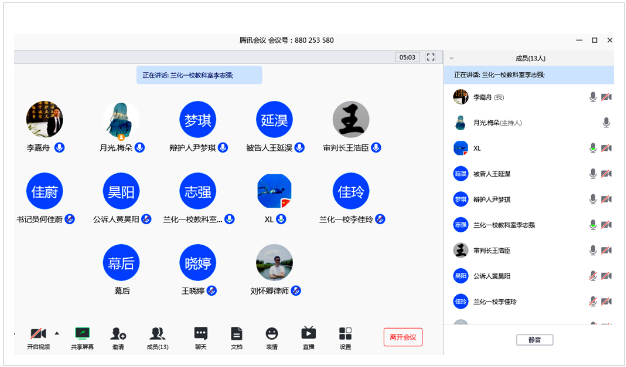Toggle the microphone in the 李嘉舟 (我) member row

point(593,97)
